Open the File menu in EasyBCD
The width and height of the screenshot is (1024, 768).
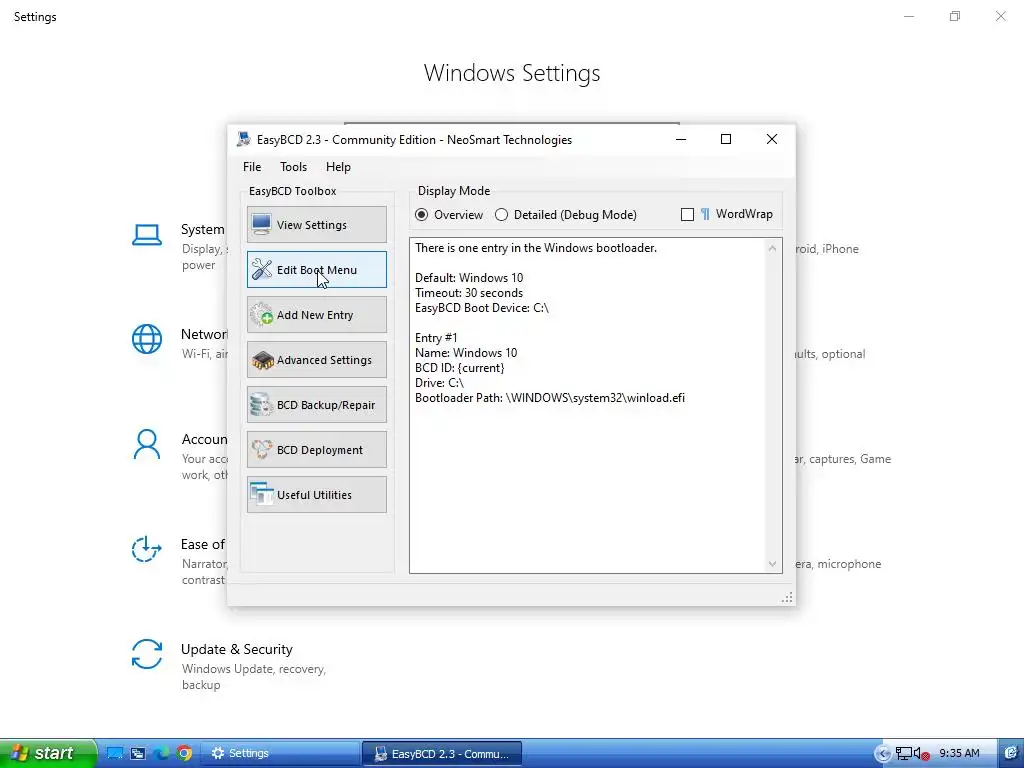(252, 167)
